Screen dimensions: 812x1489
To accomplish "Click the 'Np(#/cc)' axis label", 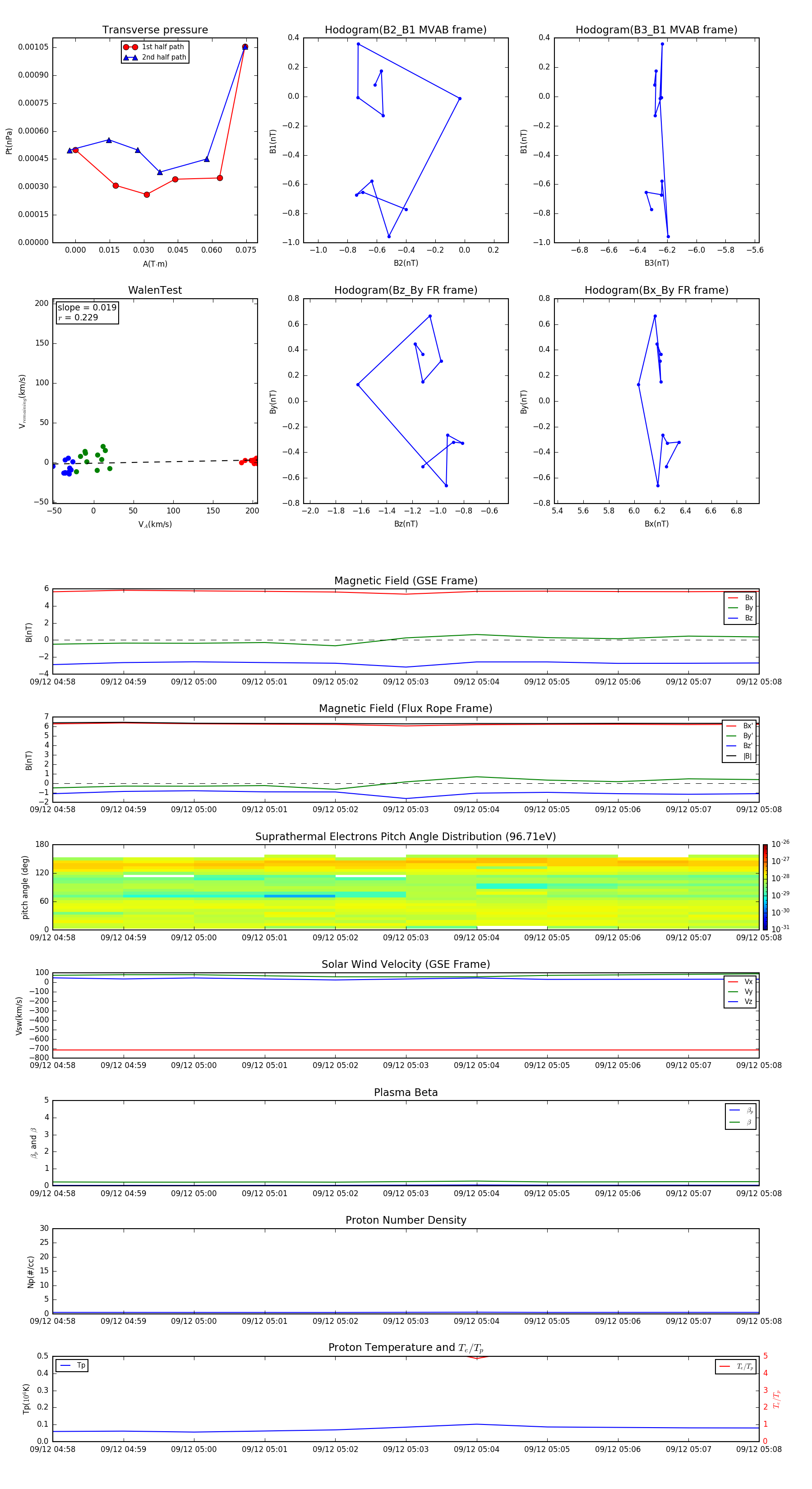I will (x=31, y=1271).
